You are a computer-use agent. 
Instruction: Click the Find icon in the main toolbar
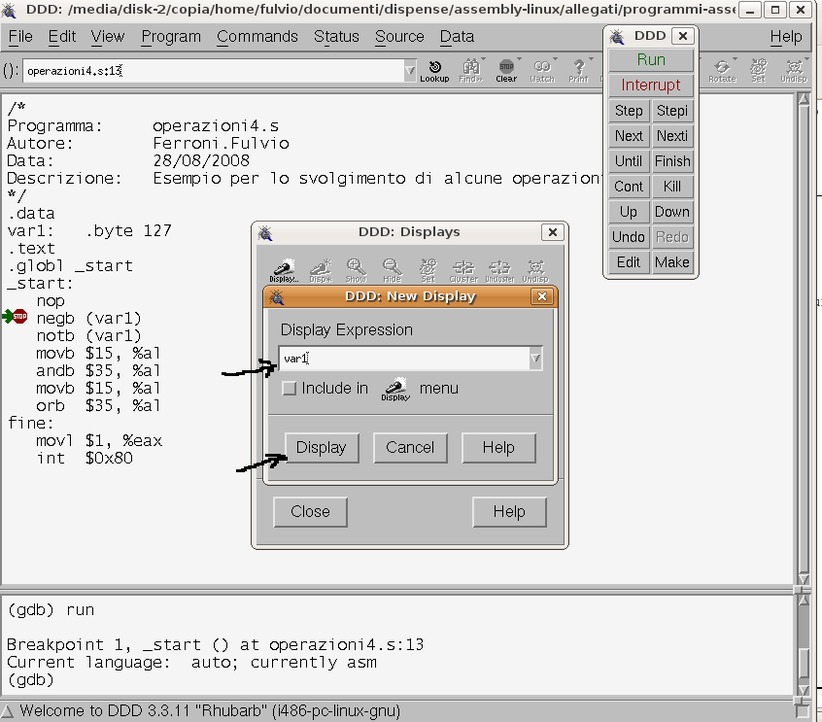470,71
